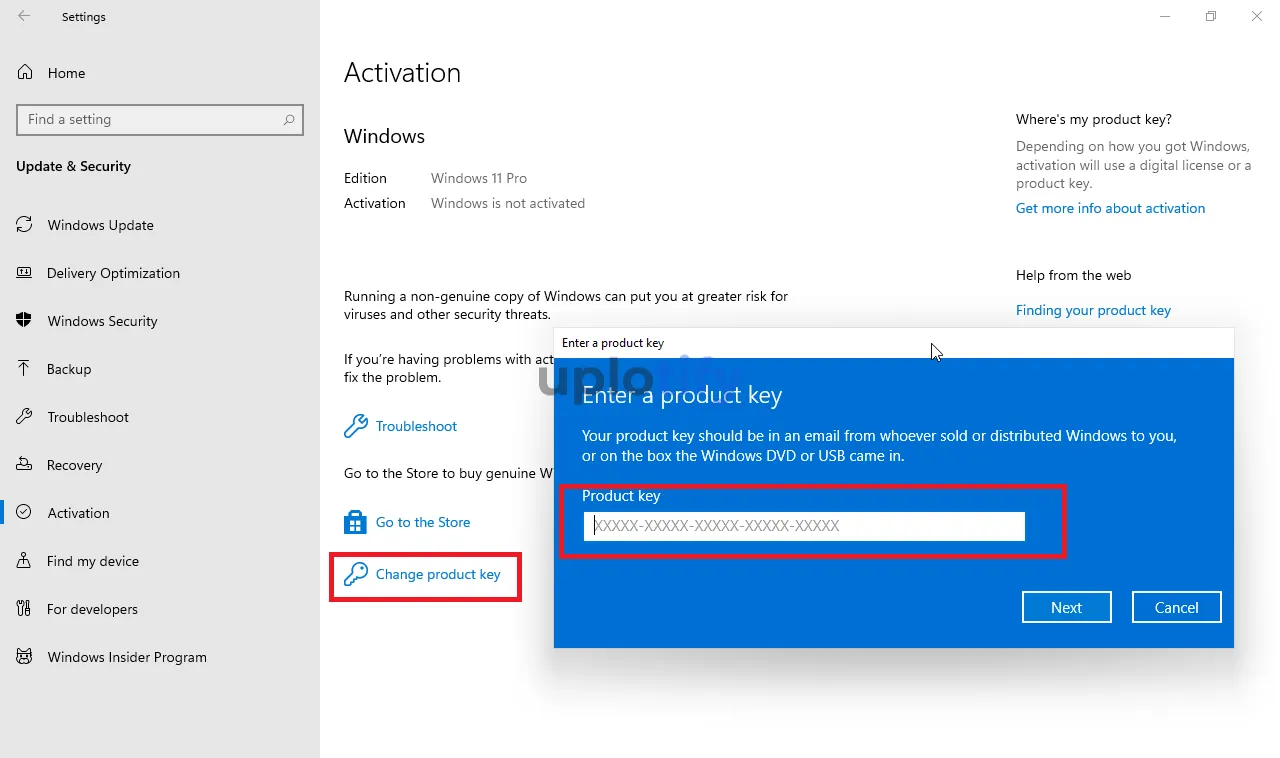
Task: Open Get more info about activation
Action: coord(1110,208)
